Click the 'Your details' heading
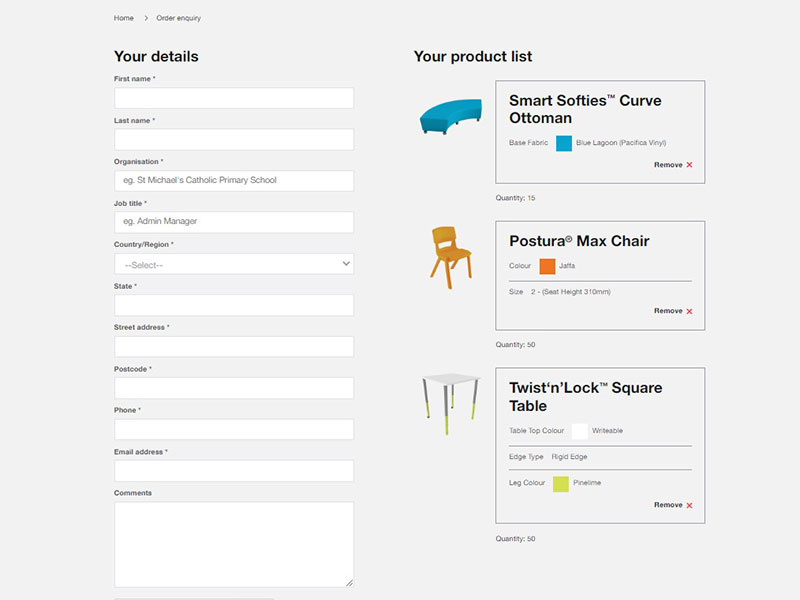 tap(156, 56)
